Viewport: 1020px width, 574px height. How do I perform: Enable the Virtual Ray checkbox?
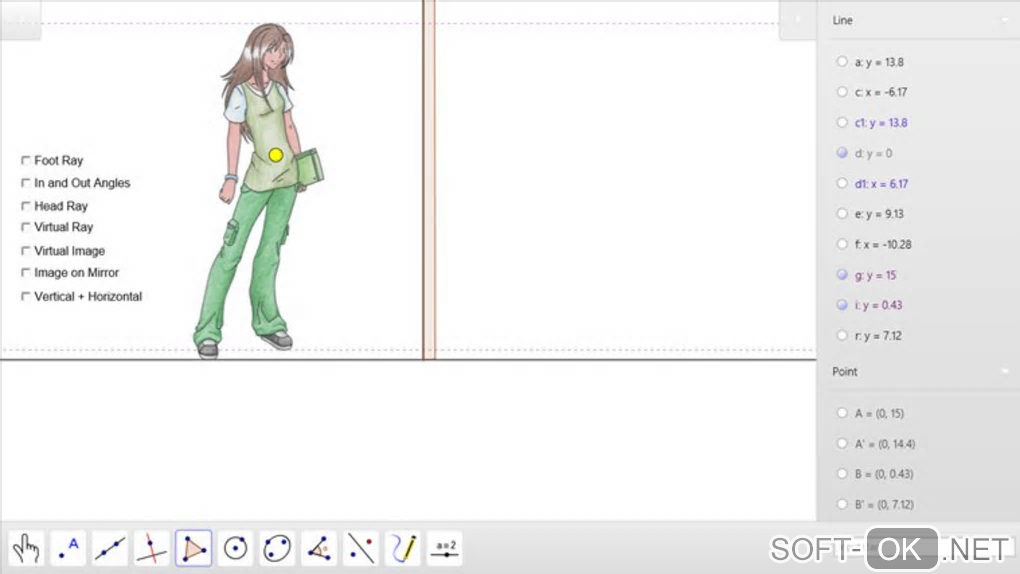coord(26,227)
